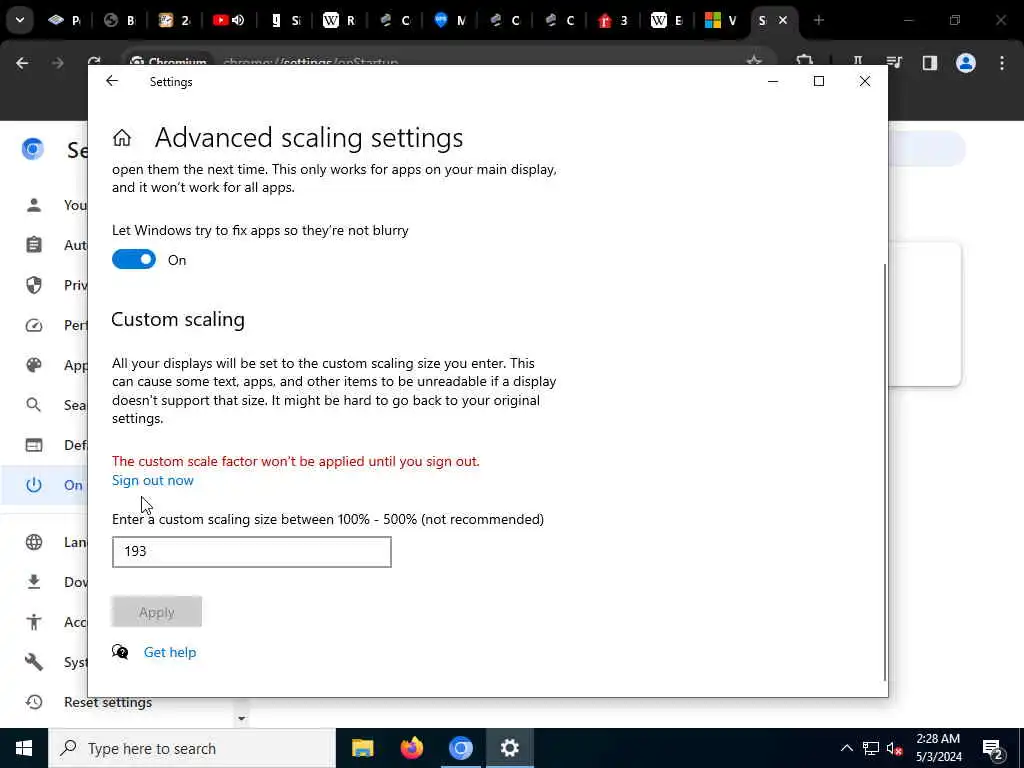Viewport: 1024px width, 768px height.
Task: Open Search engine magnifier icon in Chrome settings
Action: pos(34,405)
